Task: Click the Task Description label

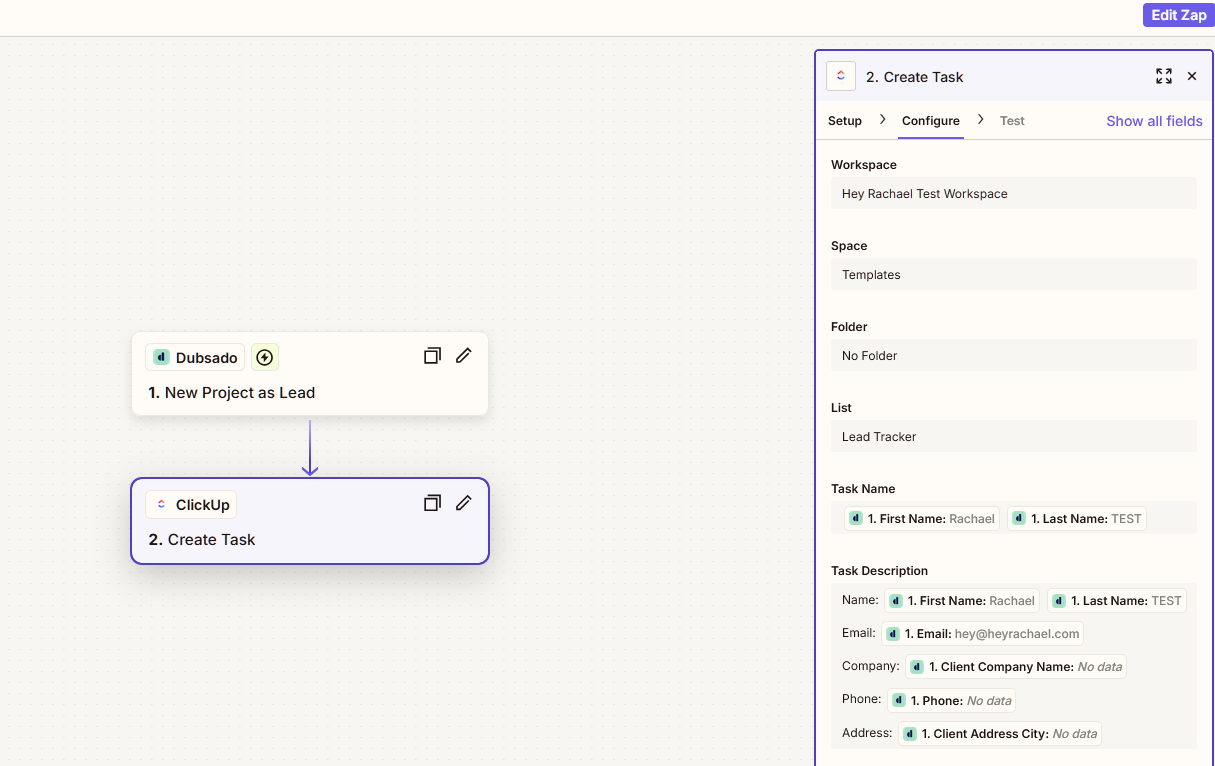Action: (880, 571)
